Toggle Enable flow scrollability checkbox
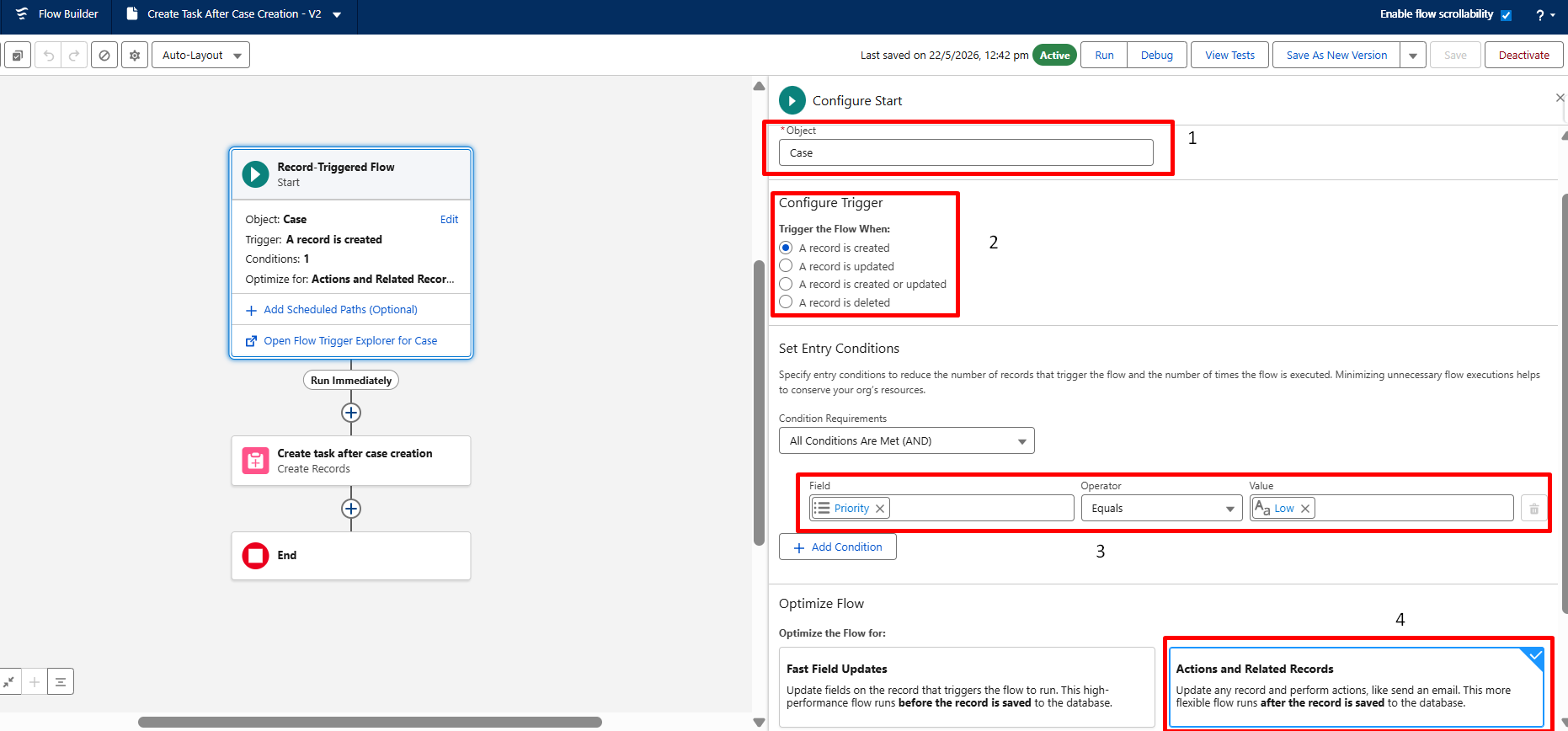The height and width of the screenshot is (731, 1568). [1507, 15]
